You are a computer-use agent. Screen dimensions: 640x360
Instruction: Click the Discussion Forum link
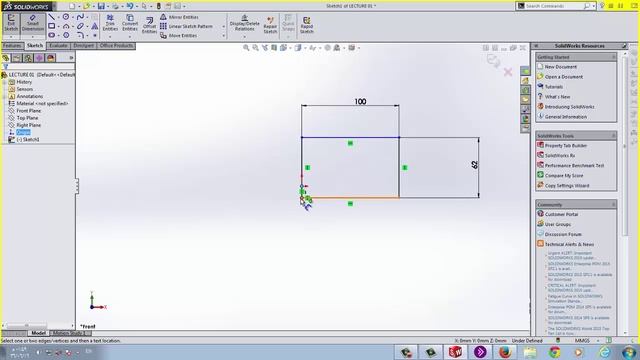coord(563,234)
